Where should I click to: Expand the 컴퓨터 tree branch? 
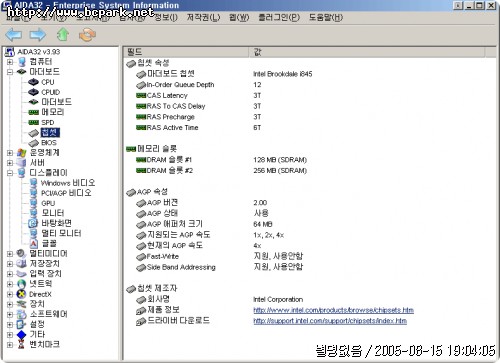tap(10, 62)
